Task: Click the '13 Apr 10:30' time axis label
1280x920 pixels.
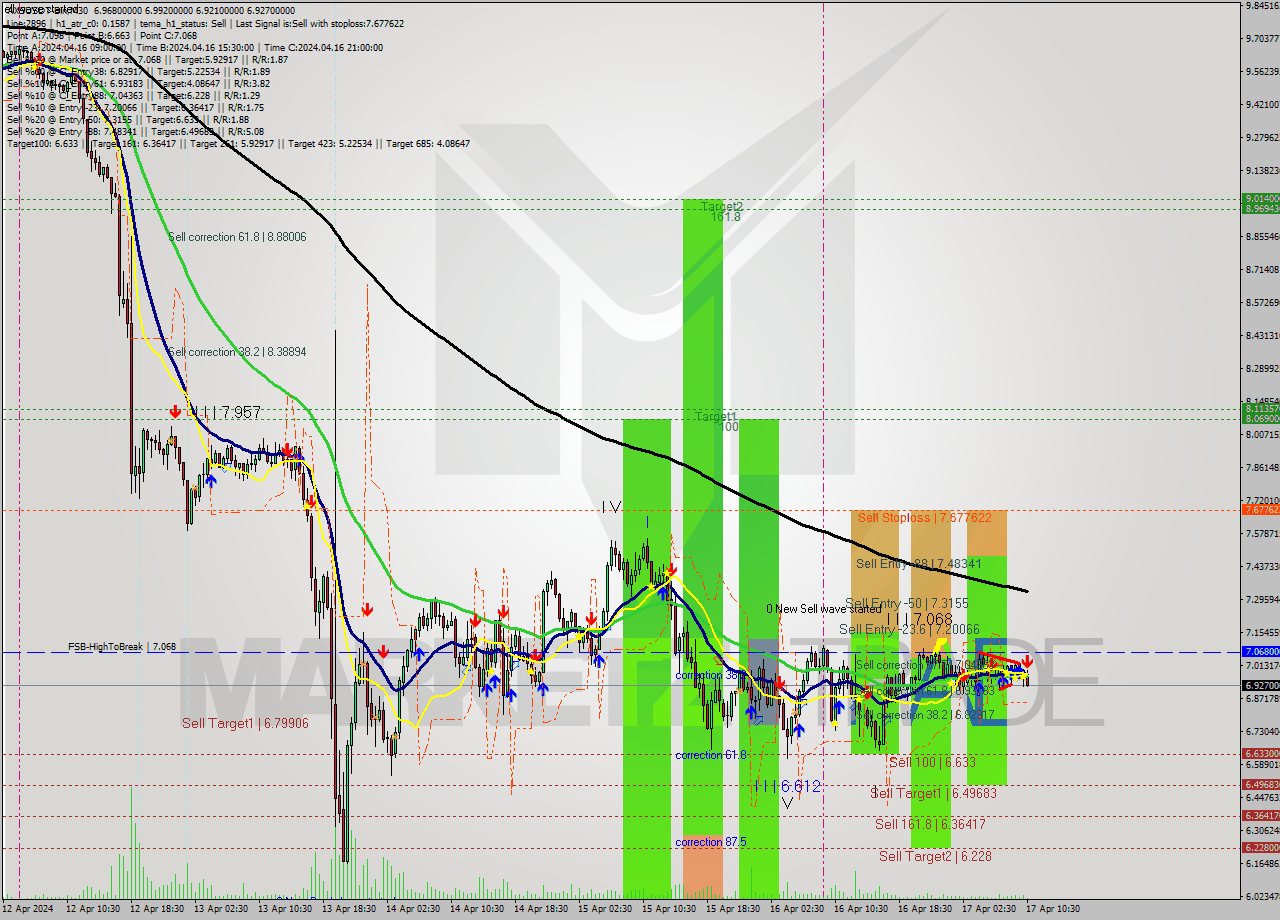Action: 285,909
